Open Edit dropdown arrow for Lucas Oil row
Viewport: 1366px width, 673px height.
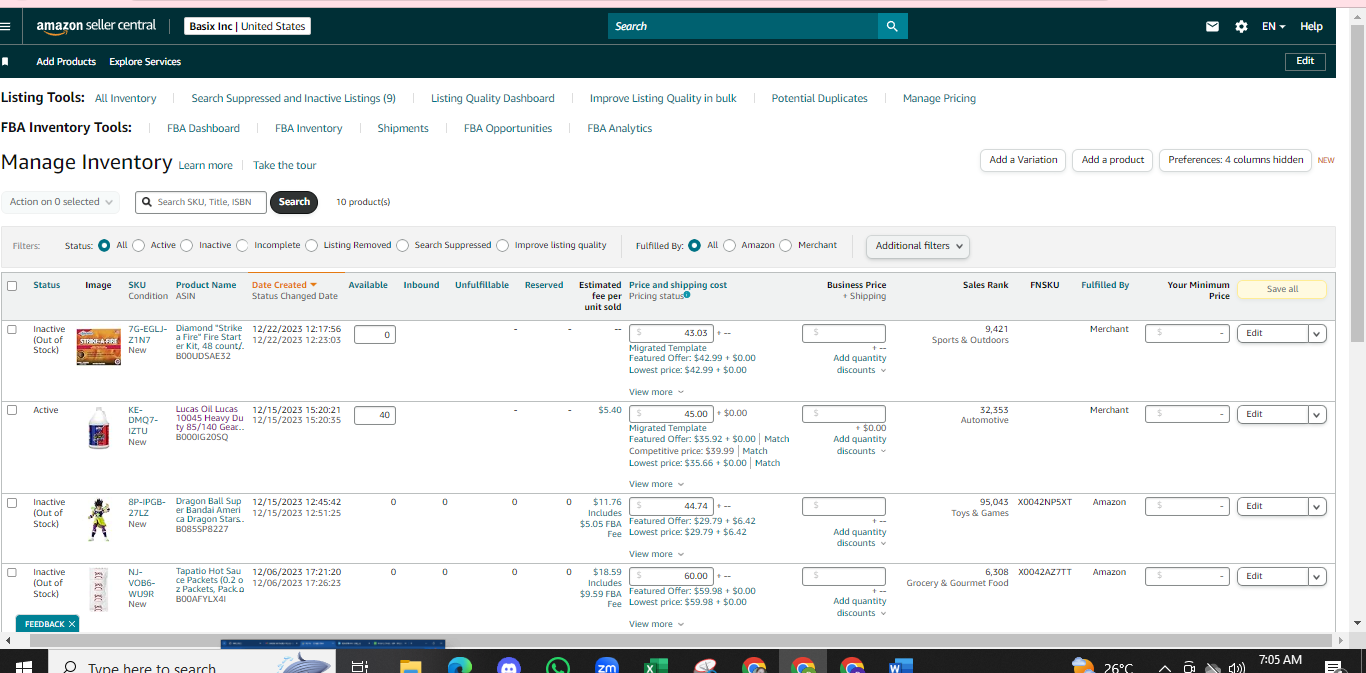1317,415
